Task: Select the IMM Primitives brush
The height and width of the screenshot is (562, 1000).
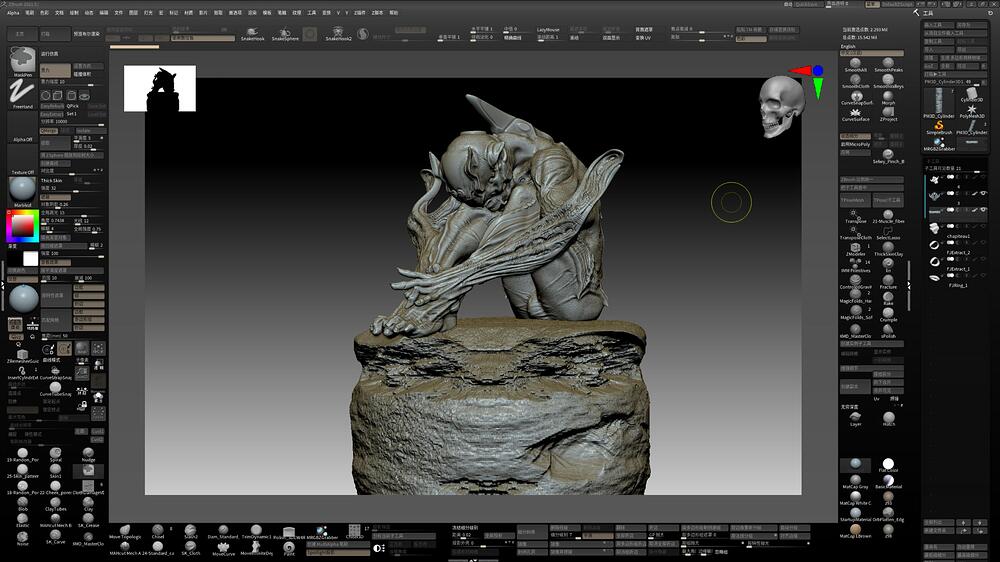Action: tap(855, 265)
